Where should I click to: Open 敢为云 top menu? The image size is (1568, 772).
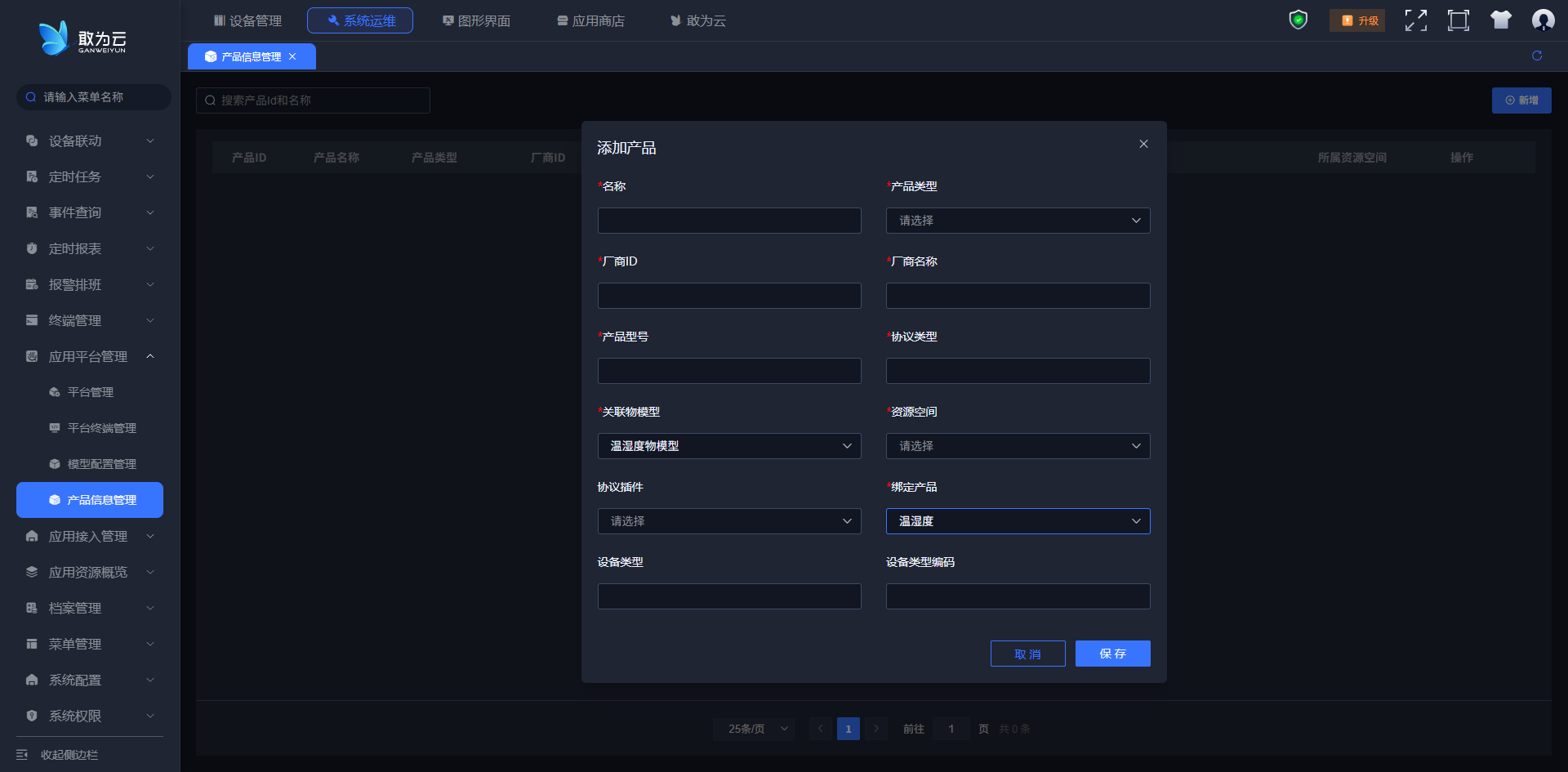coord(698,20)
